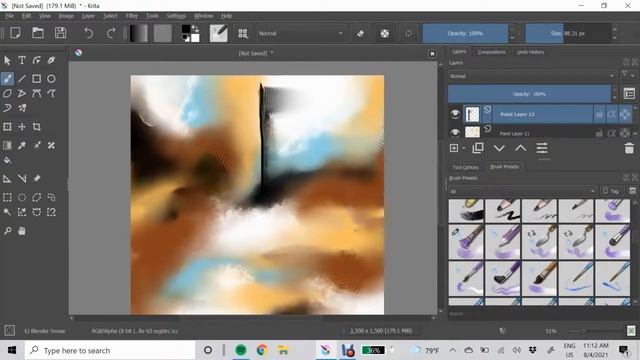Click the layer Opacity slider
Viewport: 640px width, 360px height.
click(529, 94)
